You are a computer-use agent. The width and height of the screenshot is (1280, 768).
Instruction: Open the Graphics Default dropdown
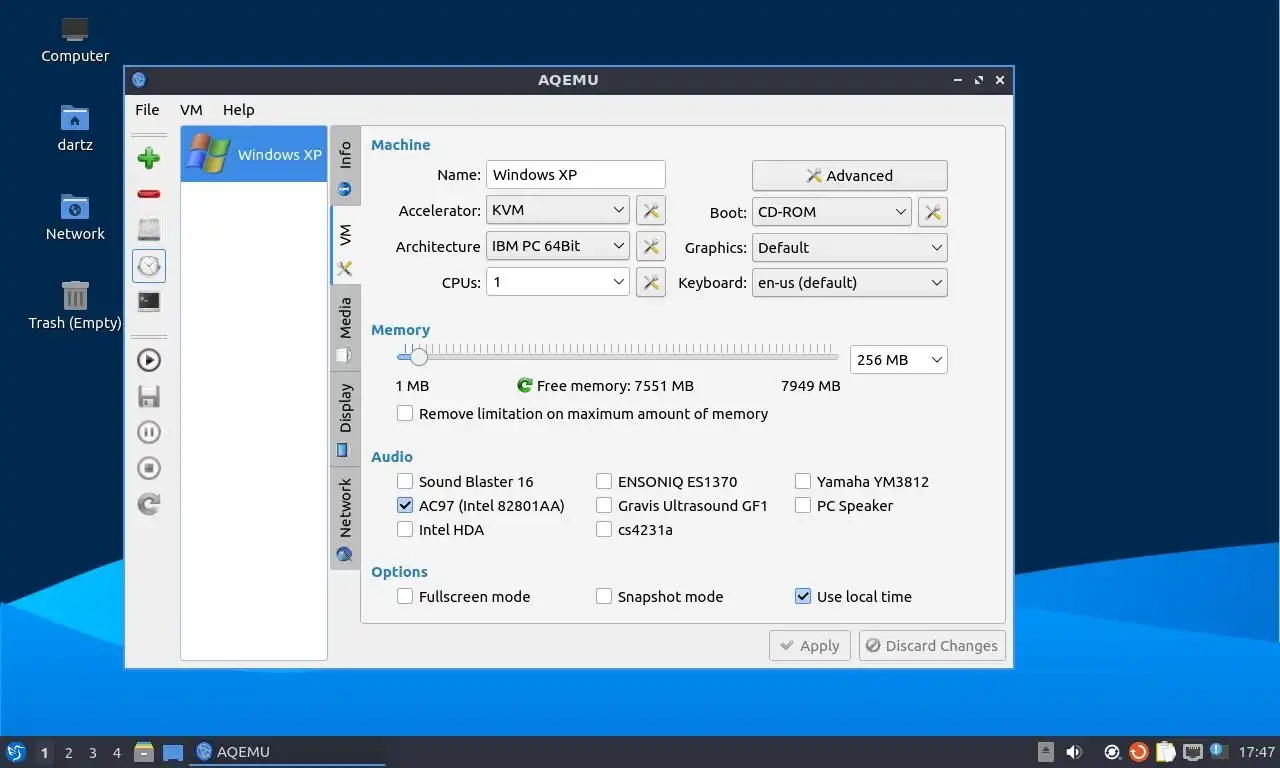click(x=849, y=247)
